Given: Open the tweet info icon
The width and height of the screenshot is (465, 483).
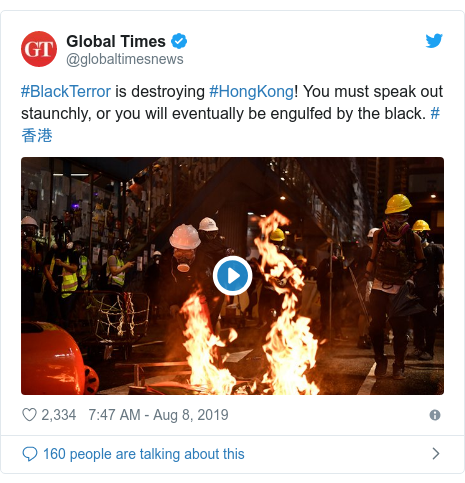Looking at the screenshot, I should (x=435, y=415).
